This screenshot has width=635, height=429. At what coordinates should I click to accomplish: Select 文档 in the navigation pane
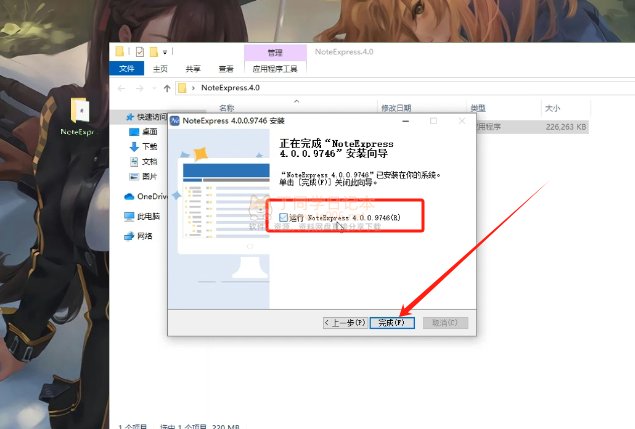[x=143, y=162]
